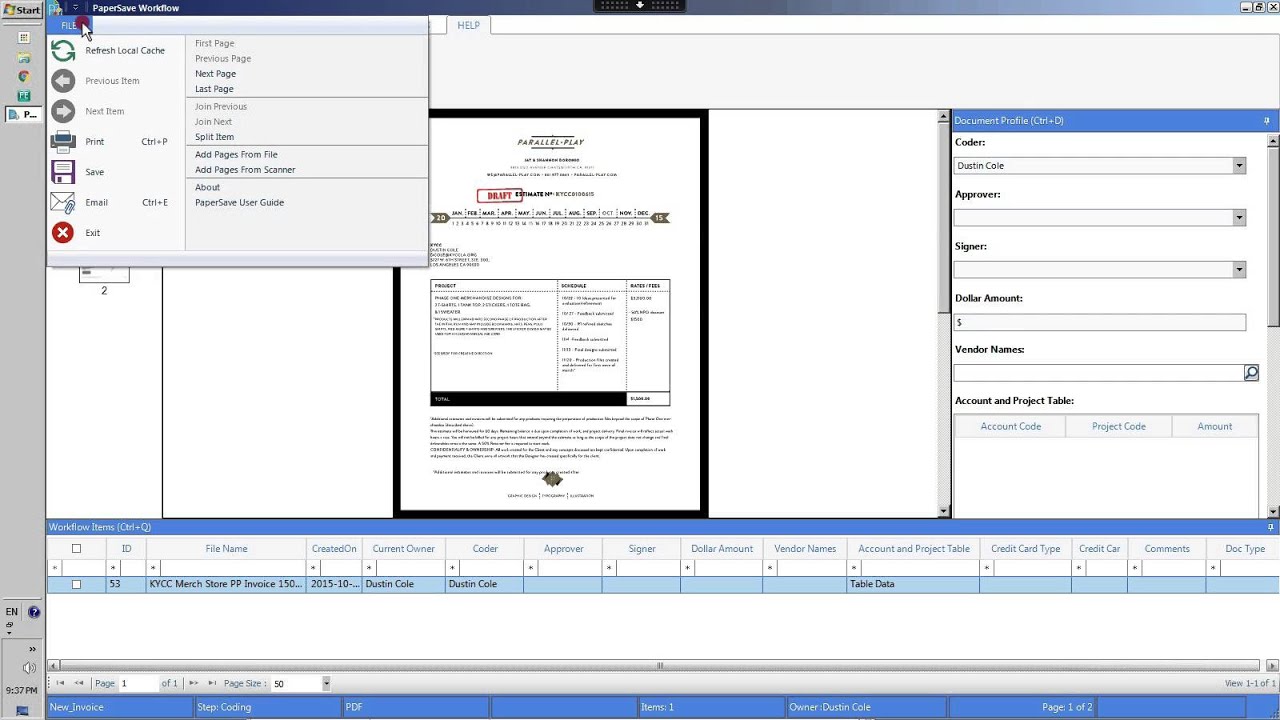
Task: Click show desktop icon below clock
Action: pos(22,711)
